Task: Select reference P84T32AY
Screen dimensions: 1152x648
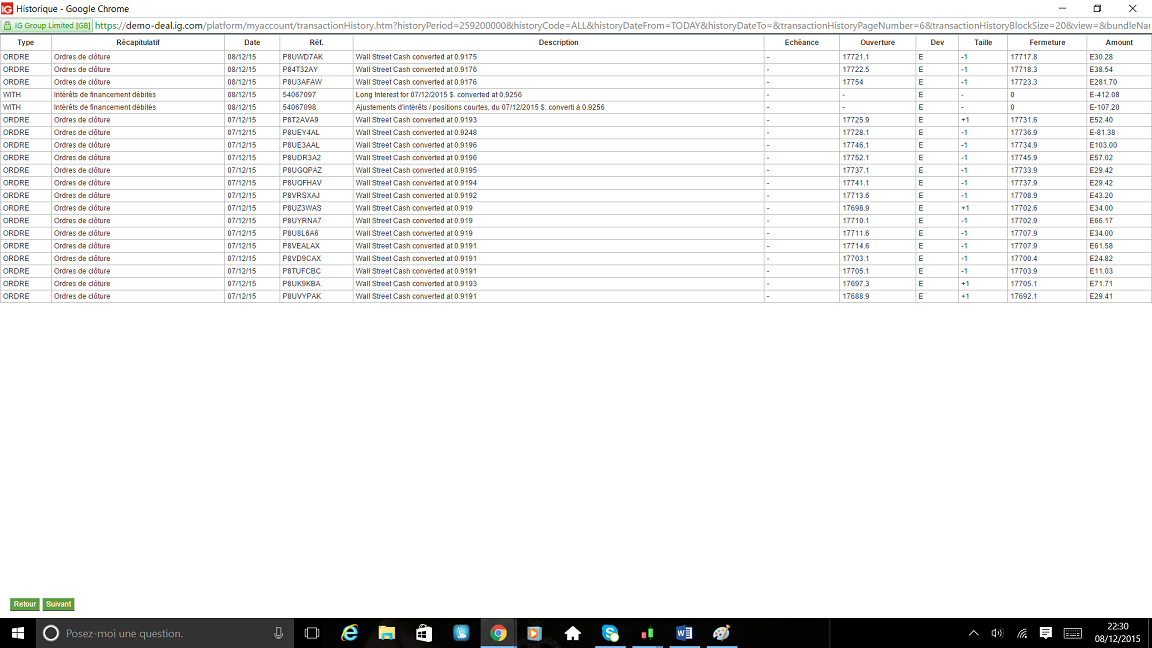Action: [300, 69]
